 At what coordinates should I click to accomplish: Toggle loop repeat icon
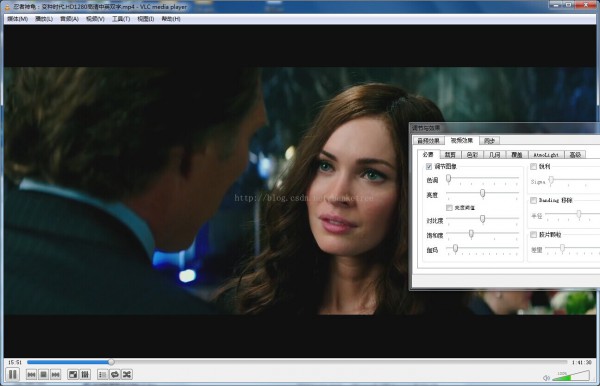114,375
